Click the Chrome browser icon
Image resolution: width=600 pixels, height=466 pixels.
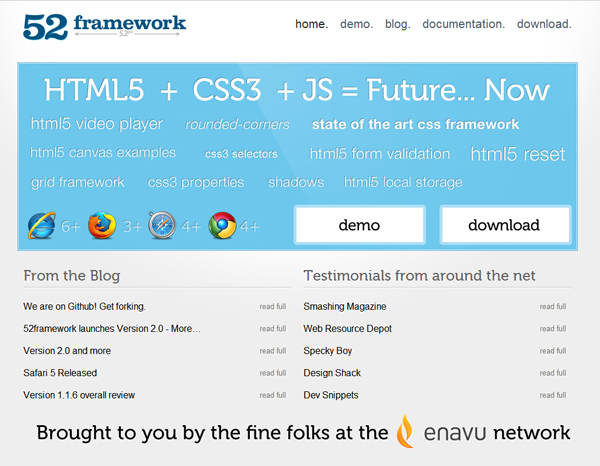(222, 226)
